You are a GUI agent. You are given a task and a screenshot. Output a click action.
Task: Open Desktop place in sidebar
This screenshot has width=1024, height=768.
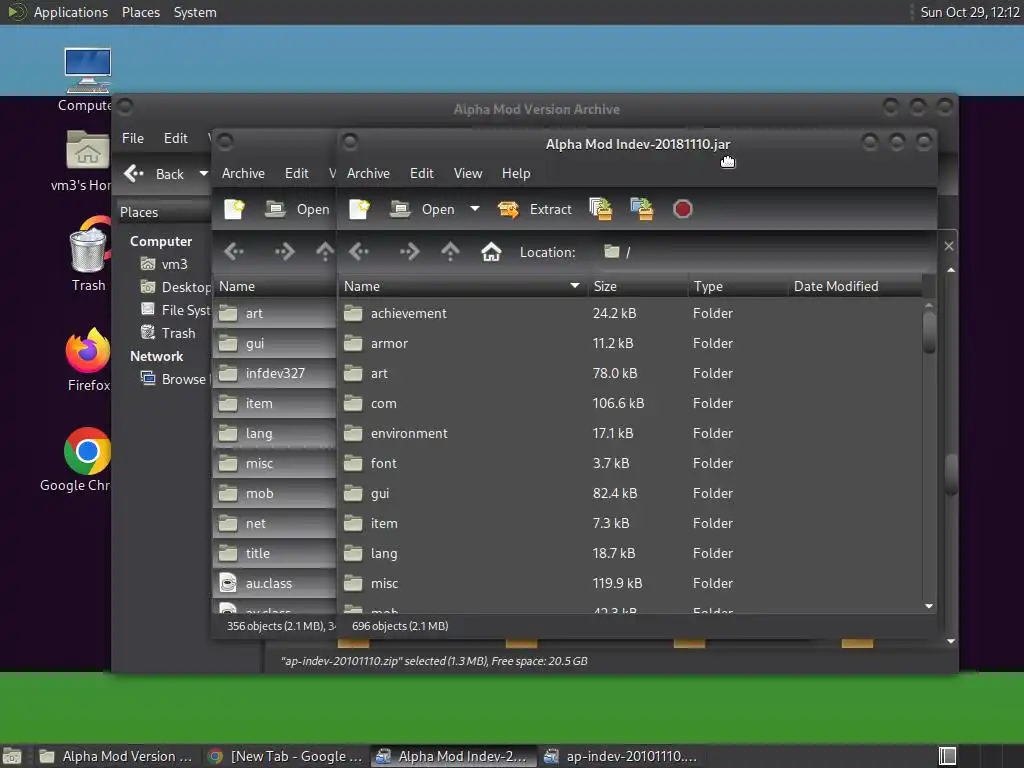pyautogui.click(x=176, y=287)
